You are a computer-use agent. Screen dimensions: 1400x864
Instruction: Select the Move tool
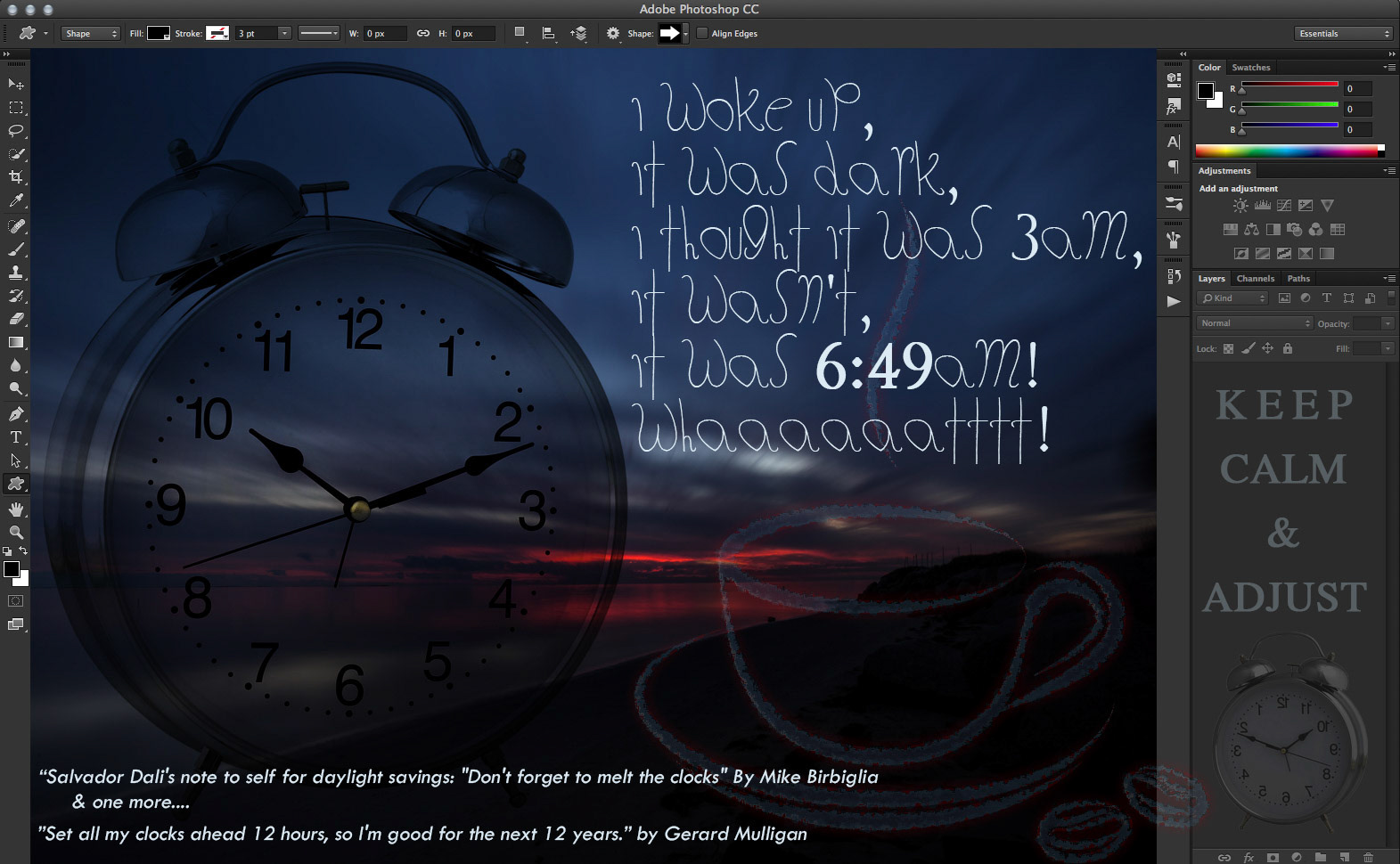click(16, 84)
